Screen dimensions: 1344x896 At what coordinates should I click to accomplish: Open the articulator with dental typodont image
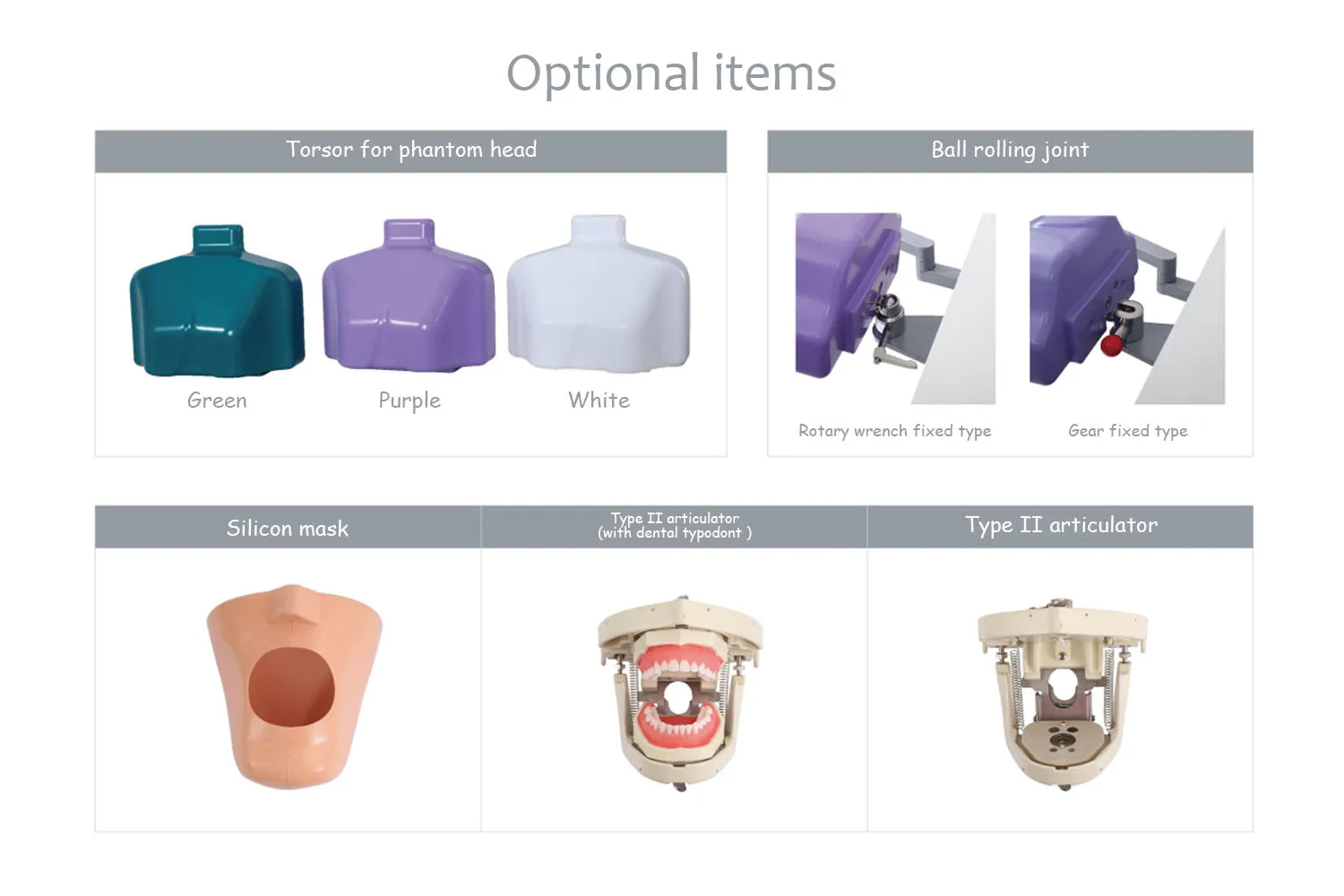(x=680, y=693)
